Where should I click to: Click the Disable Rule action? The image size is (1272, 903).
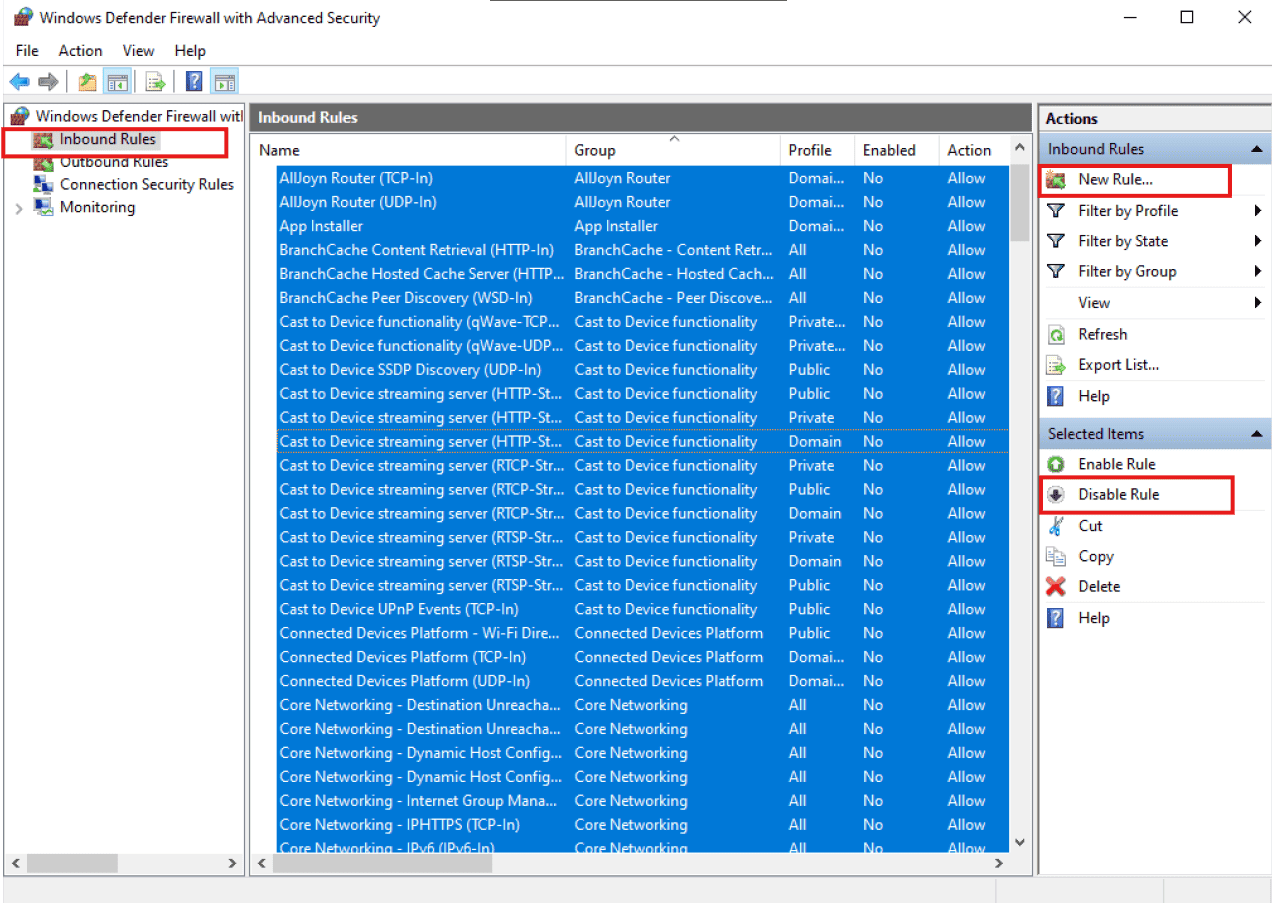1118,494
